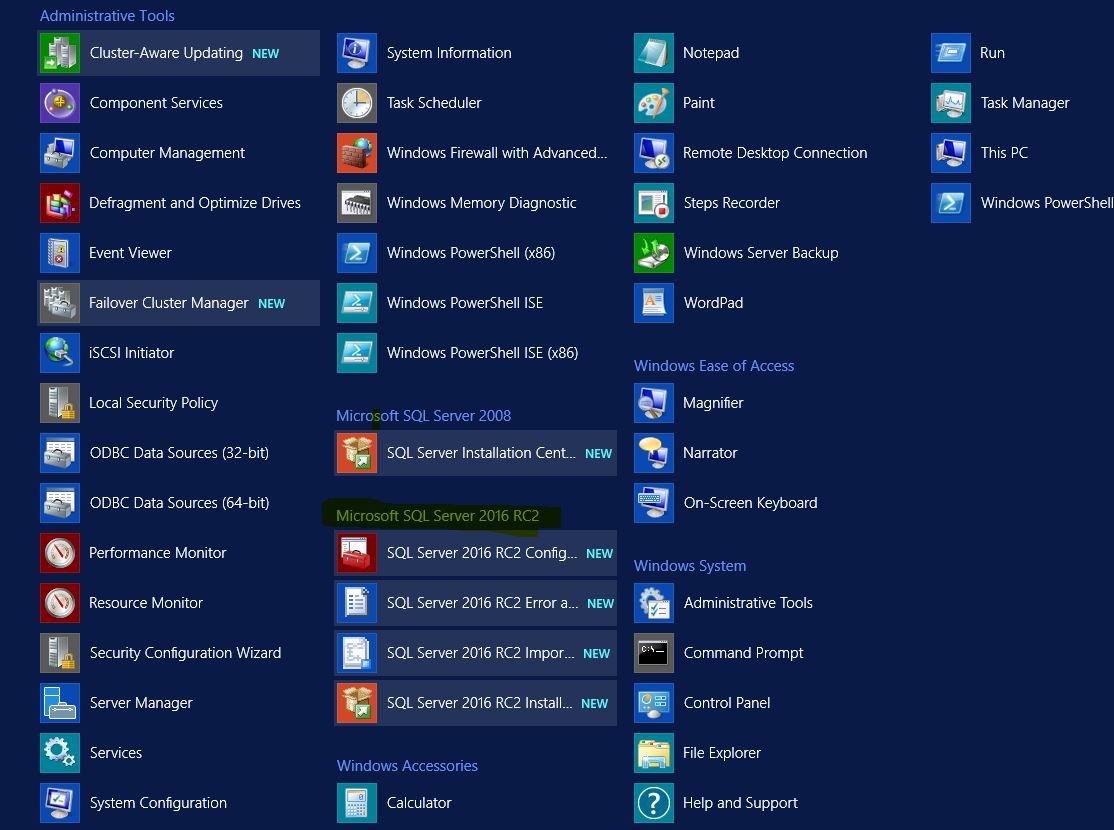Image resolution: width=1114 pixels, height=830 pixels.
Task: Open the Calculator icon
Action: [x=357, y=803]
